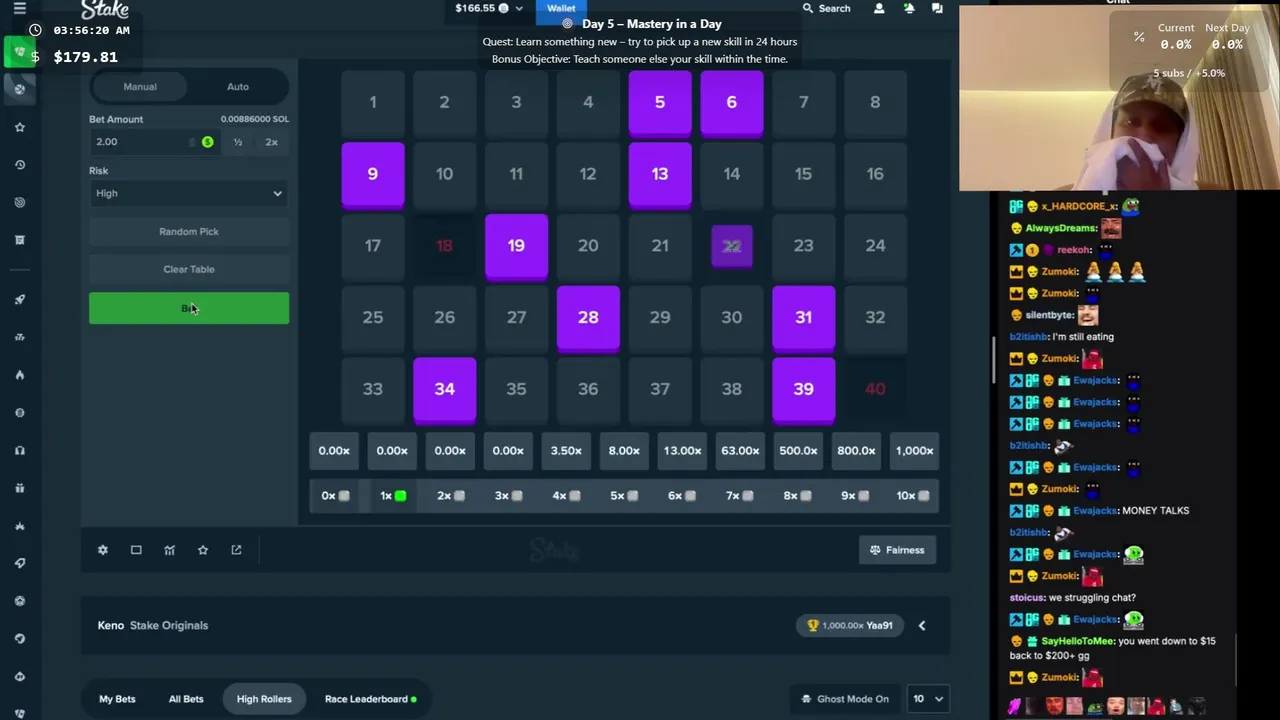
Task: Click 'MONEY TALKS' chat message by Ewajacks
Action: click(1155, 511)
